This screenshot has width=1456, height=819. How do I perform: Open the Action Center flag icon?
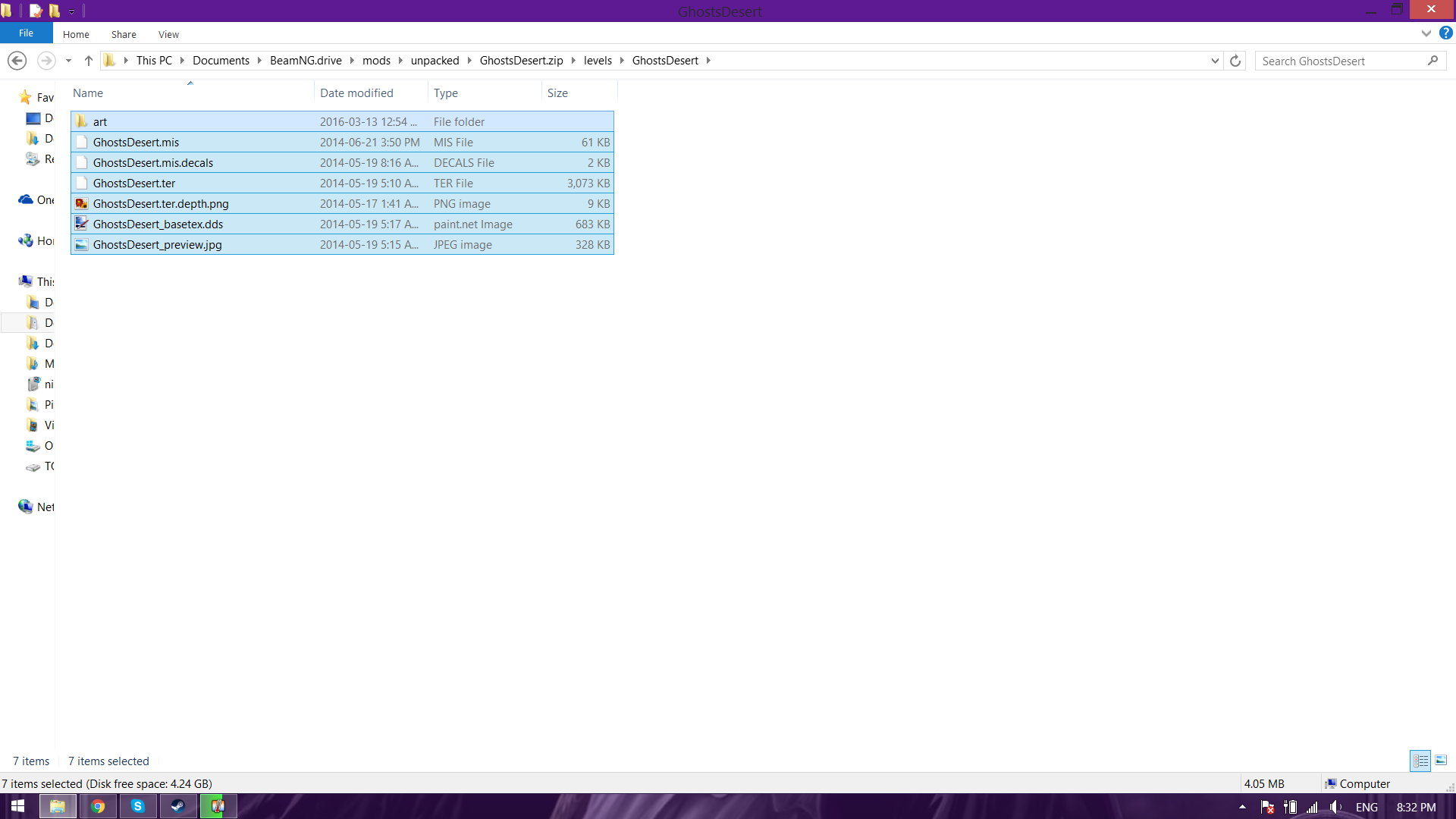[x=1267, y=807]
